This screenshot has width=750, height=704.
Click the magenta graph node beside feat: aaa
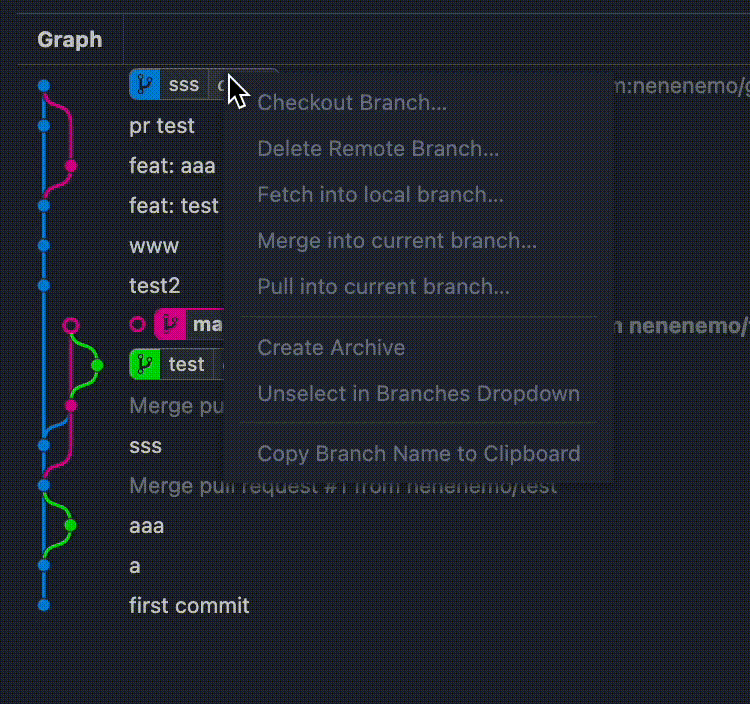(71, 166)
